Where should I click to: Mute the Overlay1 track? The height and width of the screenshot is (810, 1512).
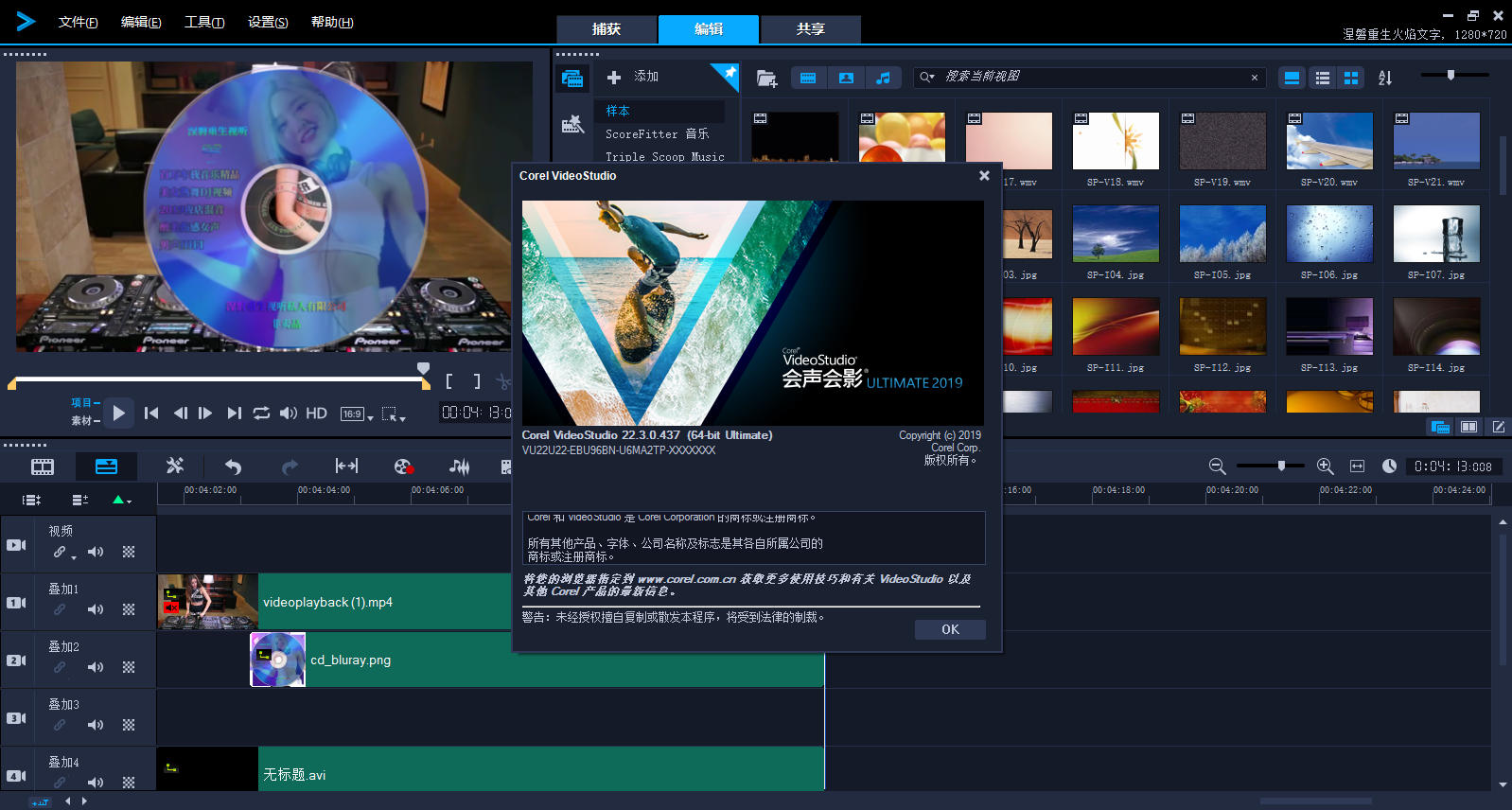tap(96, 609)
